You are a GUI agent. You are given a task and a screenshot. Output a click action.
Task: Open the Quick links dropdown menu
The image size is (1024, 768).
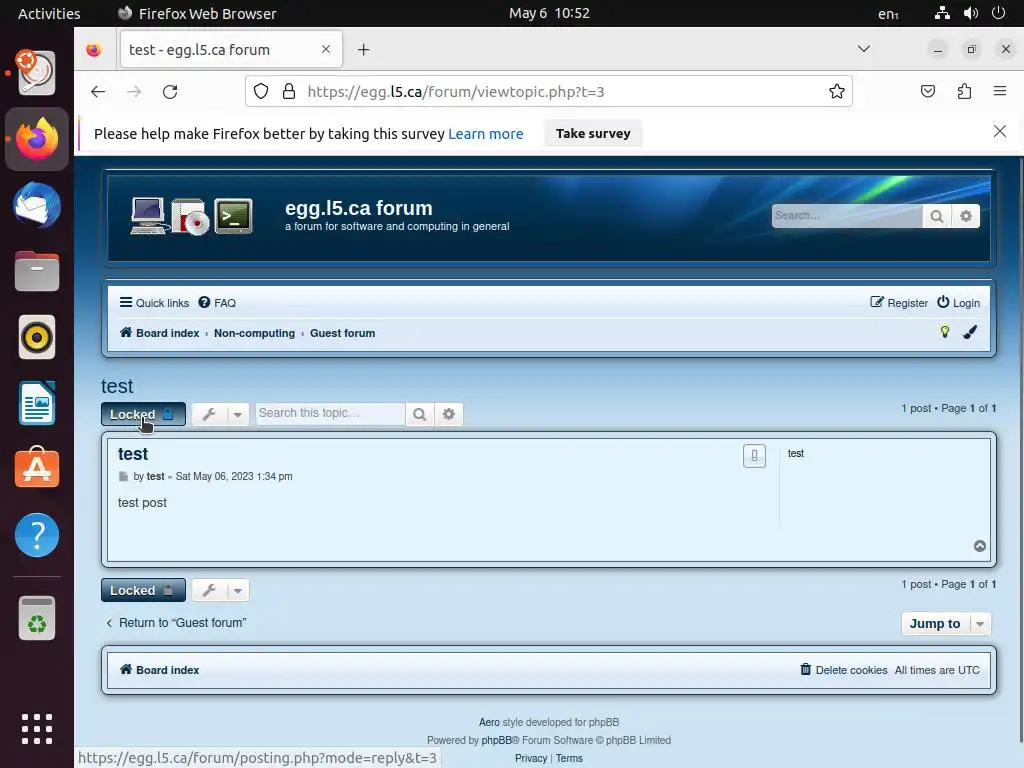(x=154, y=303)
